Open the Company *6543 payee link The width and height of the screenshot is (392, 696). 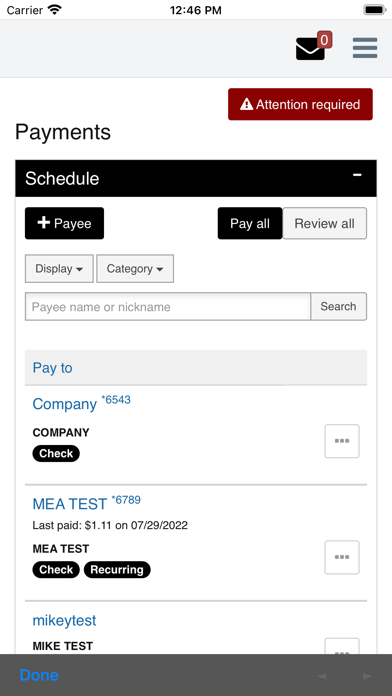82,403
